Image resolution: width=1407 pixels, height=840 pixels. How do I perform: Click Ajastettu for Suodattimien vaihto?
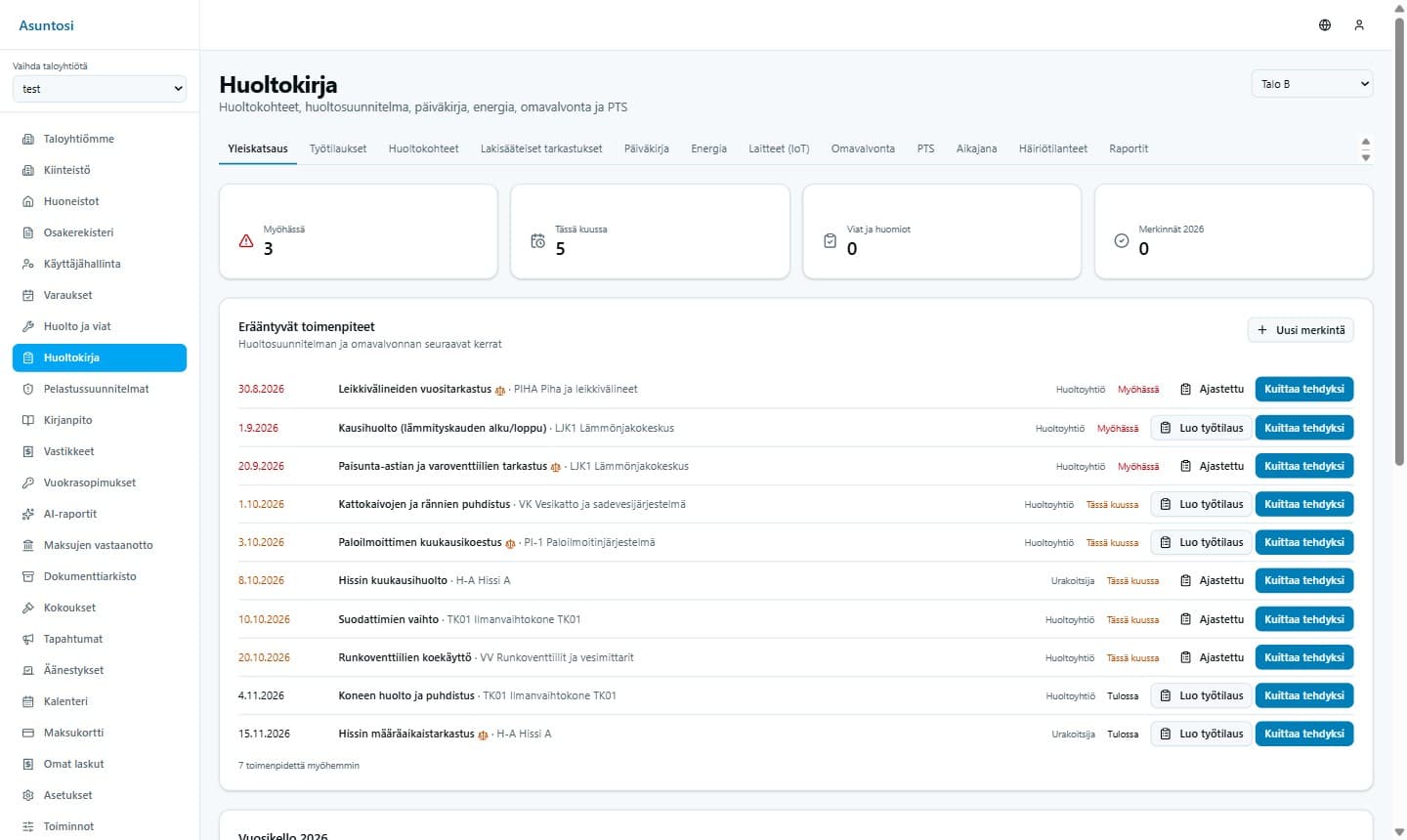click(x=1212, y=619)
